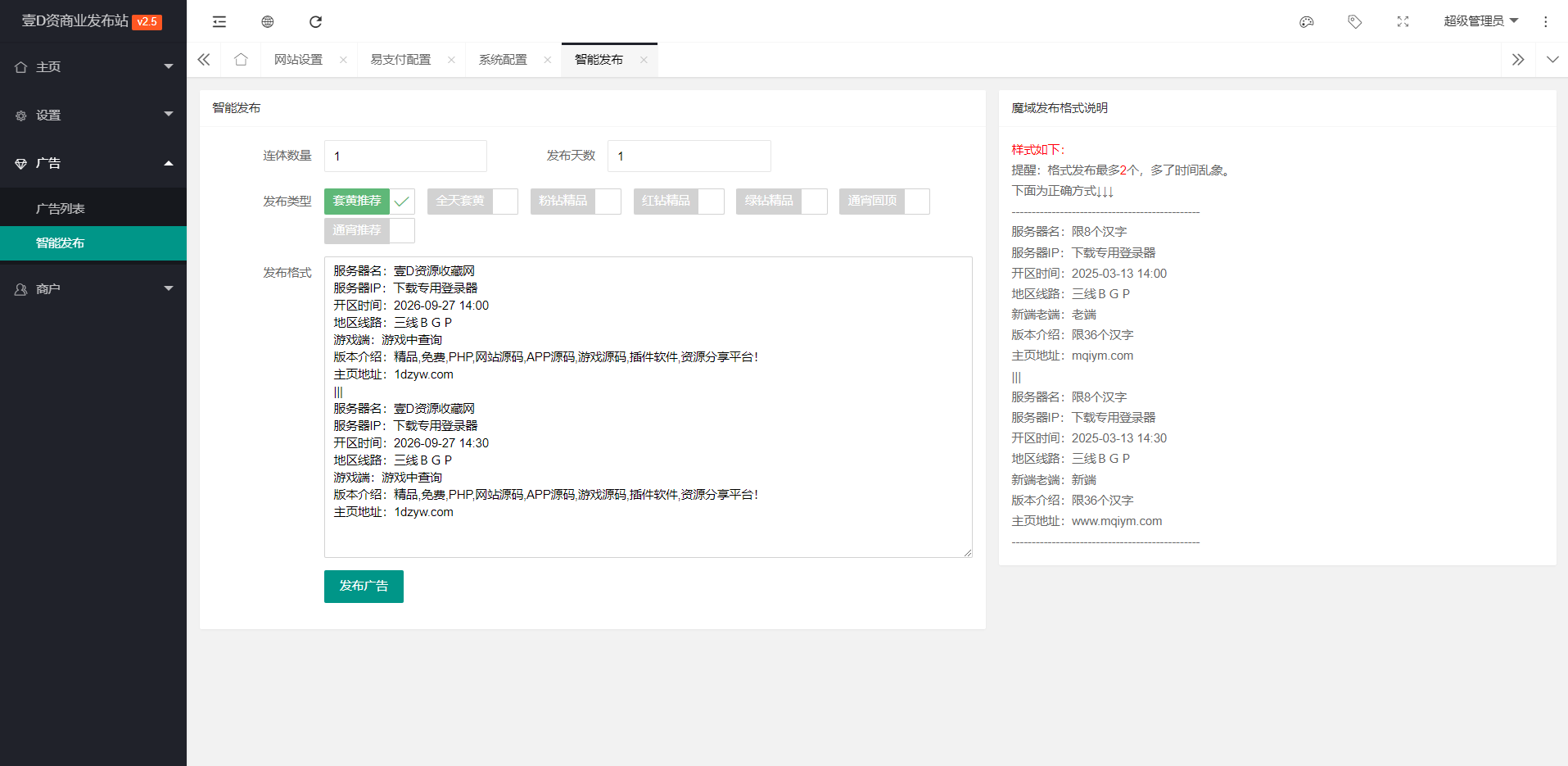This screenshot has width=1568, height=766.
Task: Uncheck the 套黄推荐 publish type
Action: click(369, 202)
